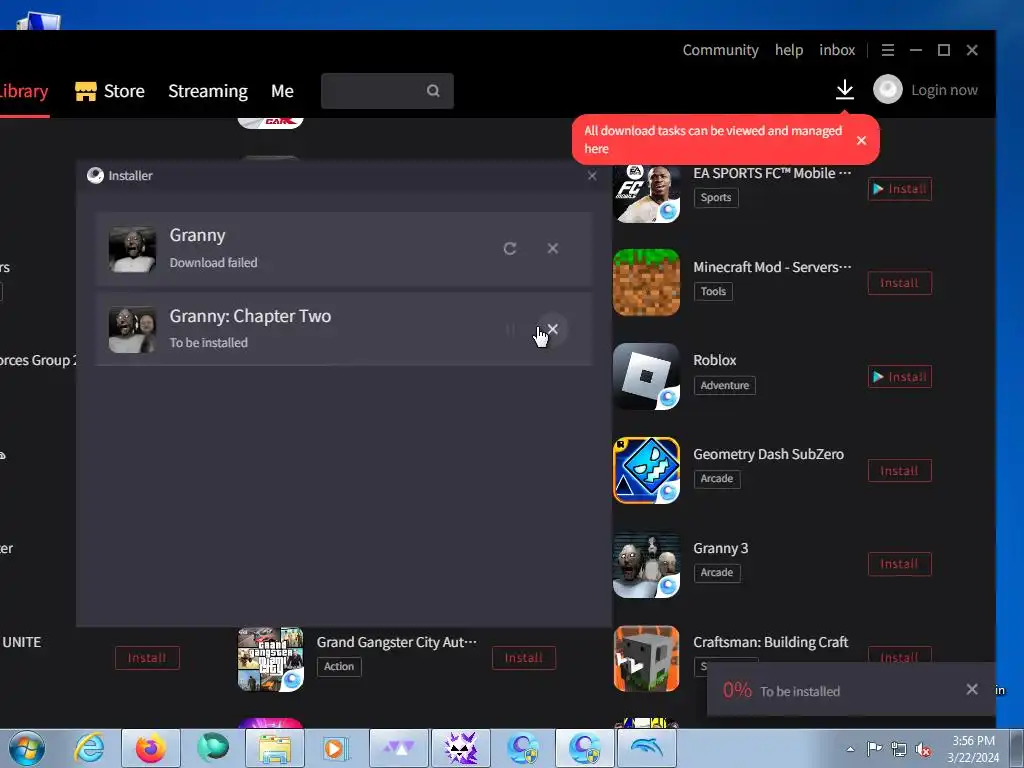The height and width of the screenshot is (768, 1024).
Task: Open the Windows Start button
Action: [x=27, y=748]
